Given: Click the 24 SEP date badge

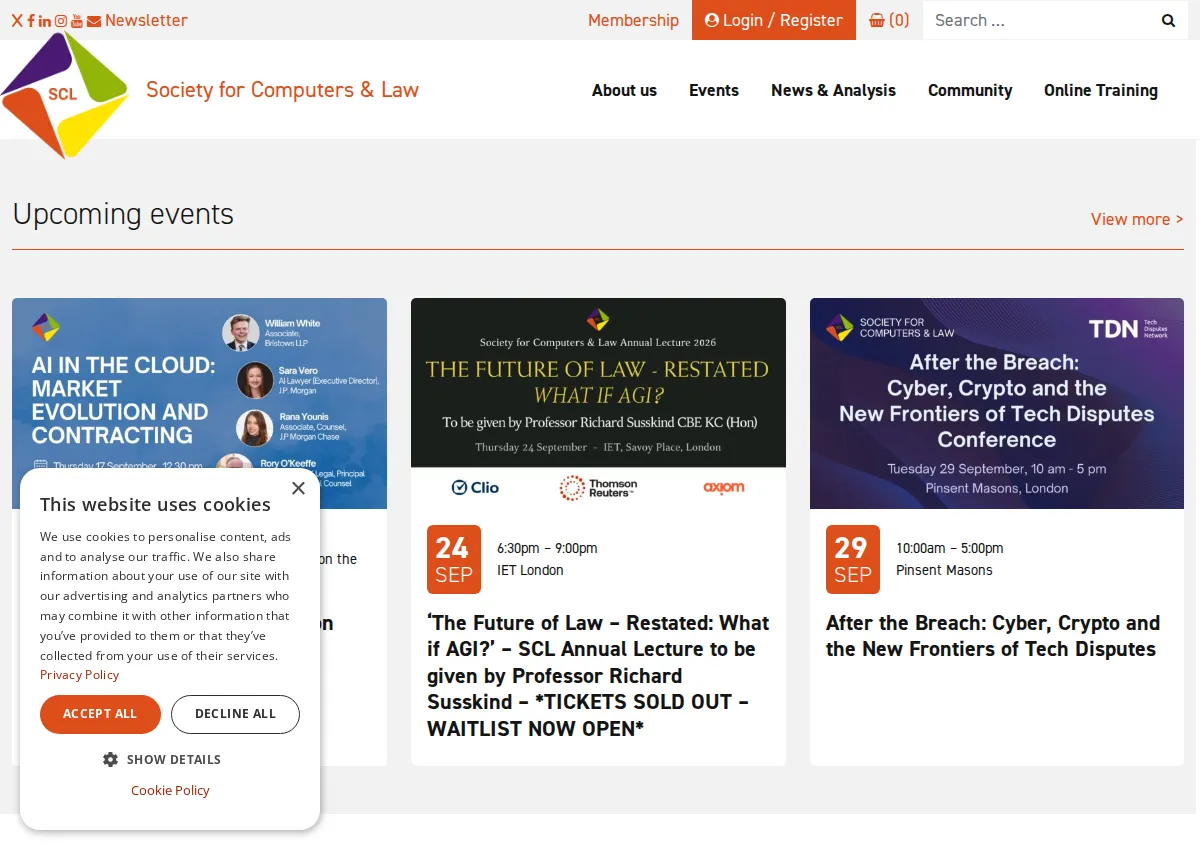Looking at the screenshot, I should (454, 559).
